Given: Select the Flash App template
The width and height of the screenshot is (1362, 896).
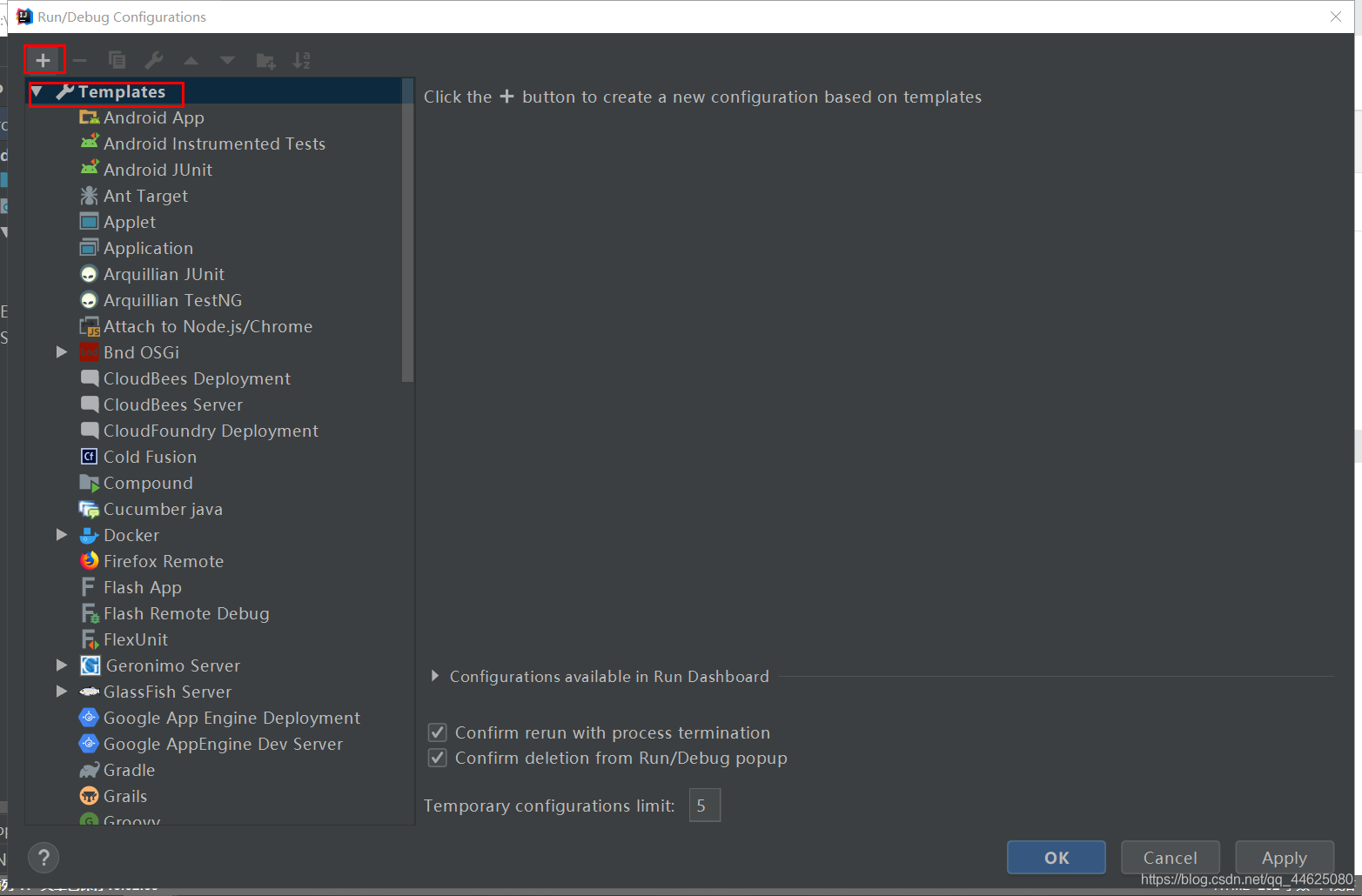Looking at the screenshot, I should pos(143,587).
